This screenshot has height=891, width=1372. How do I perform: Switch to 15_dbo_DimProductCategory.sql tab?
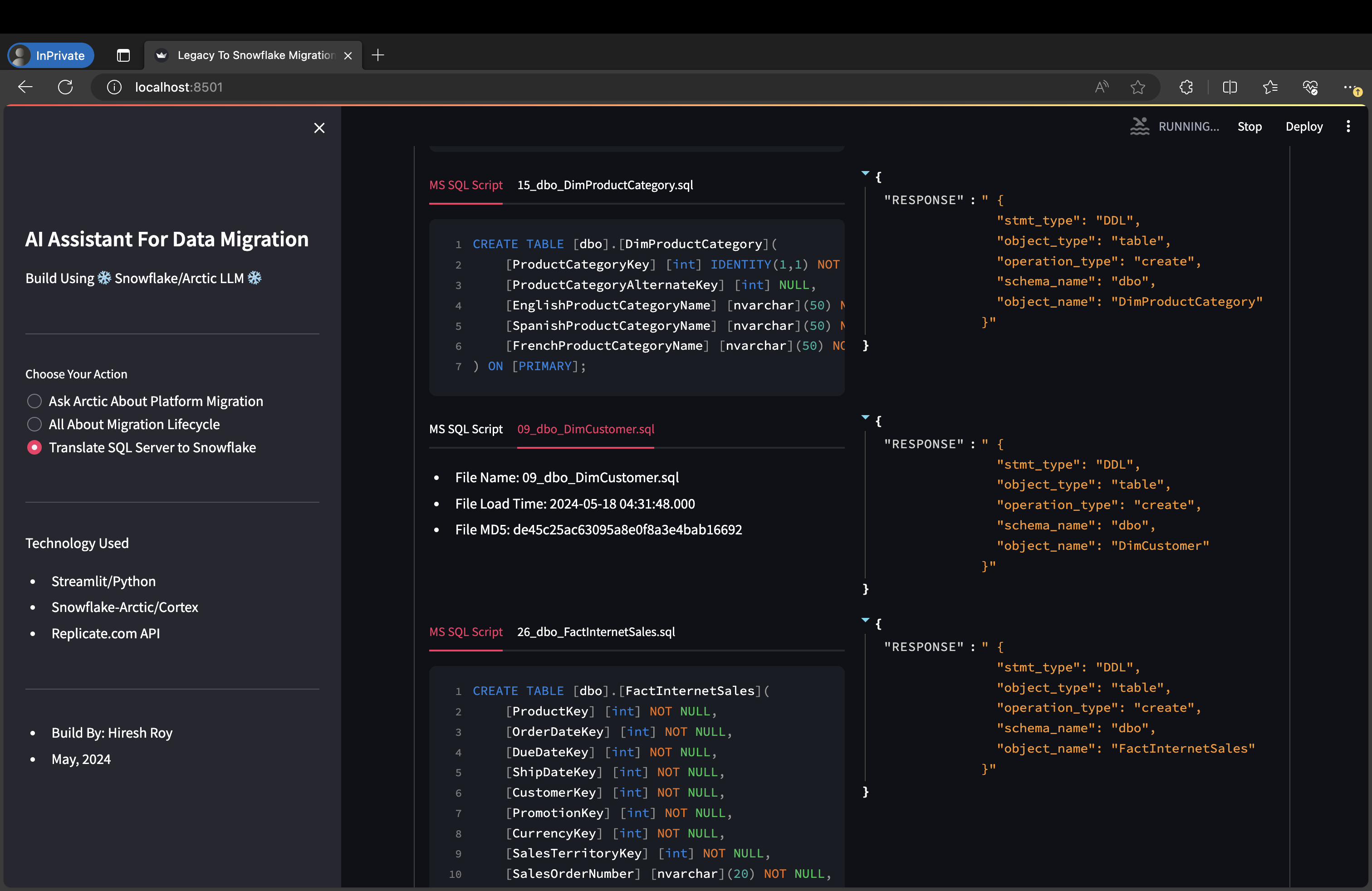(605, 185)
